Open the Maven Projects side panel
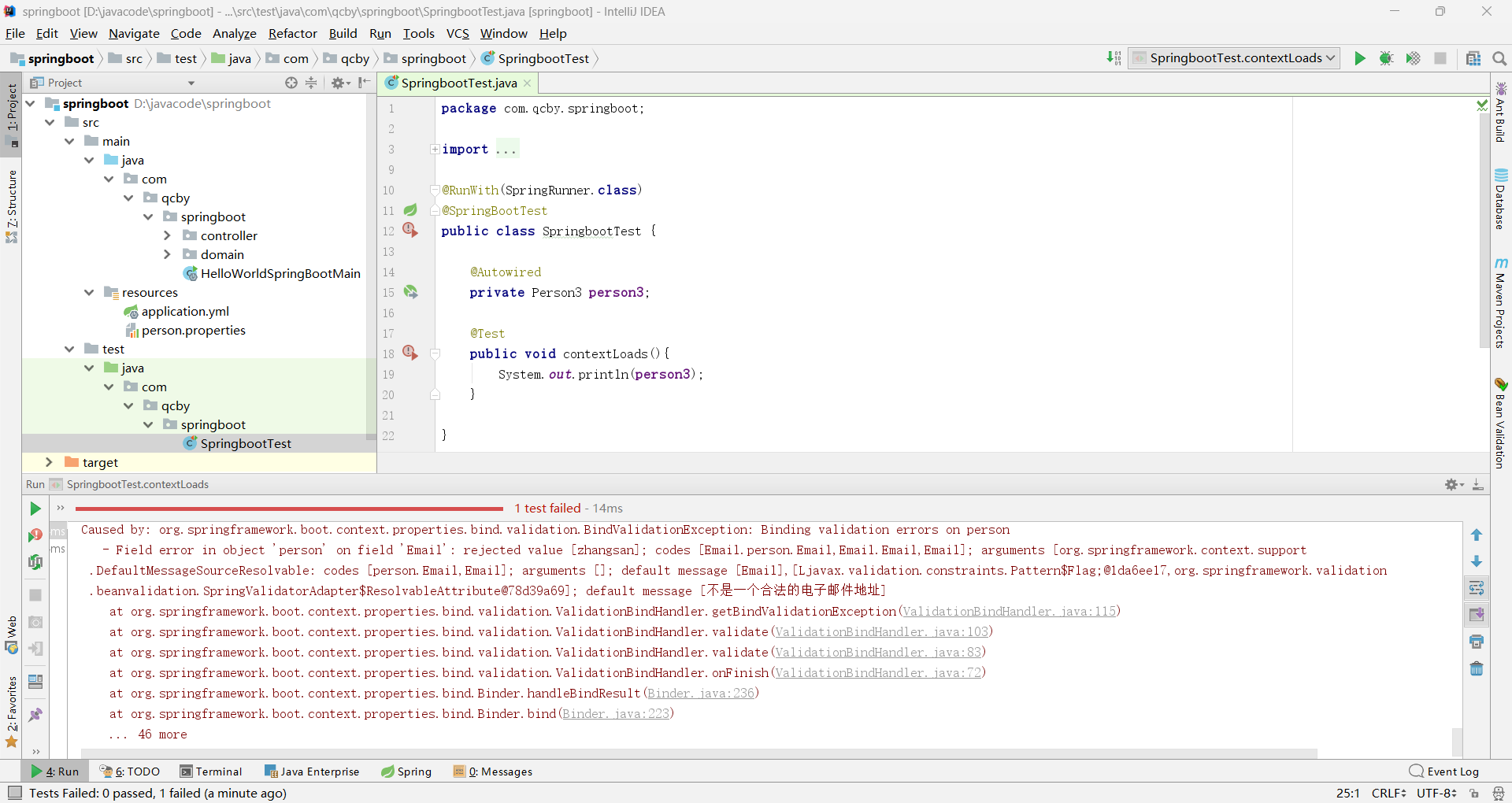Image resolution: width=1512 pixels, height=803 pixels. pyautogui.click(x=1501, y=302)
